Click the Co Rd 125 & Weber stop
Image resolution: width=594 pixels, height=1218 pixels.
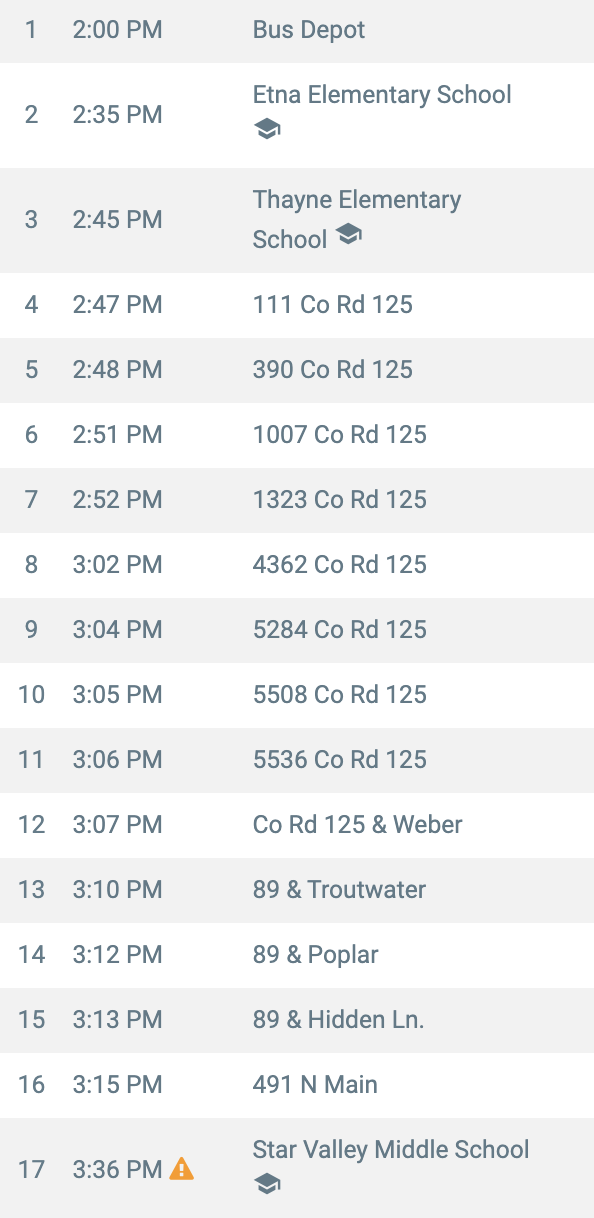297,824
